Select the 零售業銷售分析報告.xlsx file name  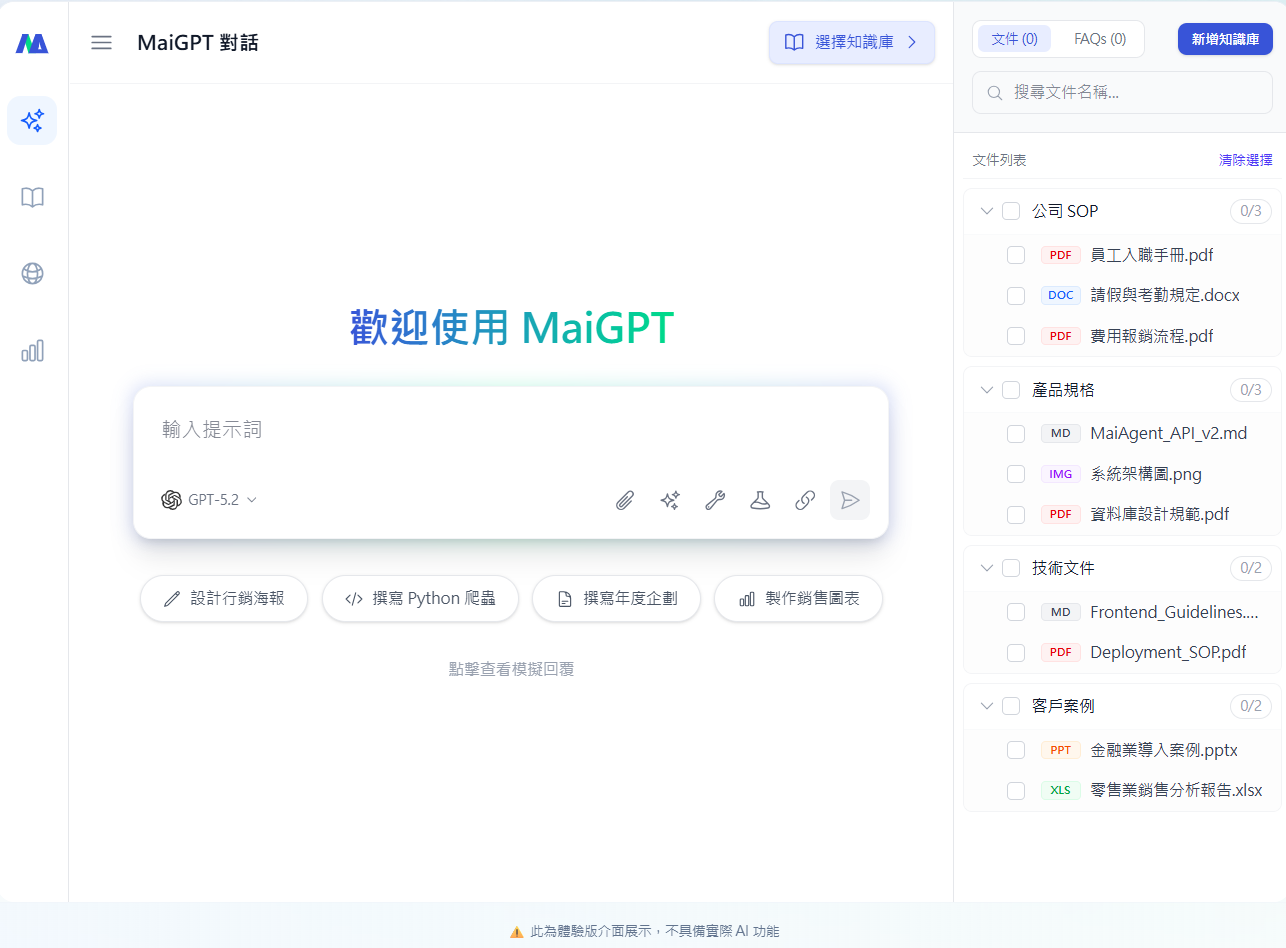coord(1176,790)
